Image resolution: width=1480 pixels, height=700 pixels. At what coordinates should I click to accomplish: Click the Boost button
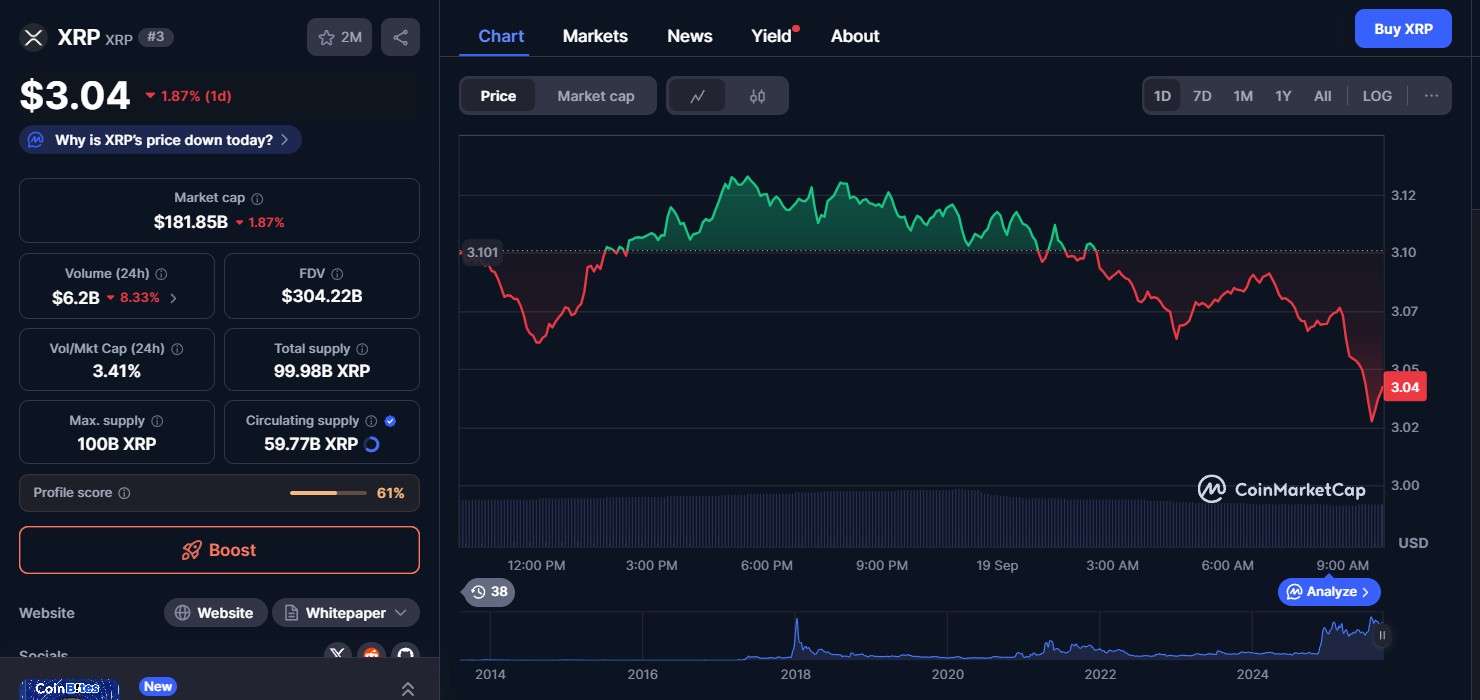(219, 550)
